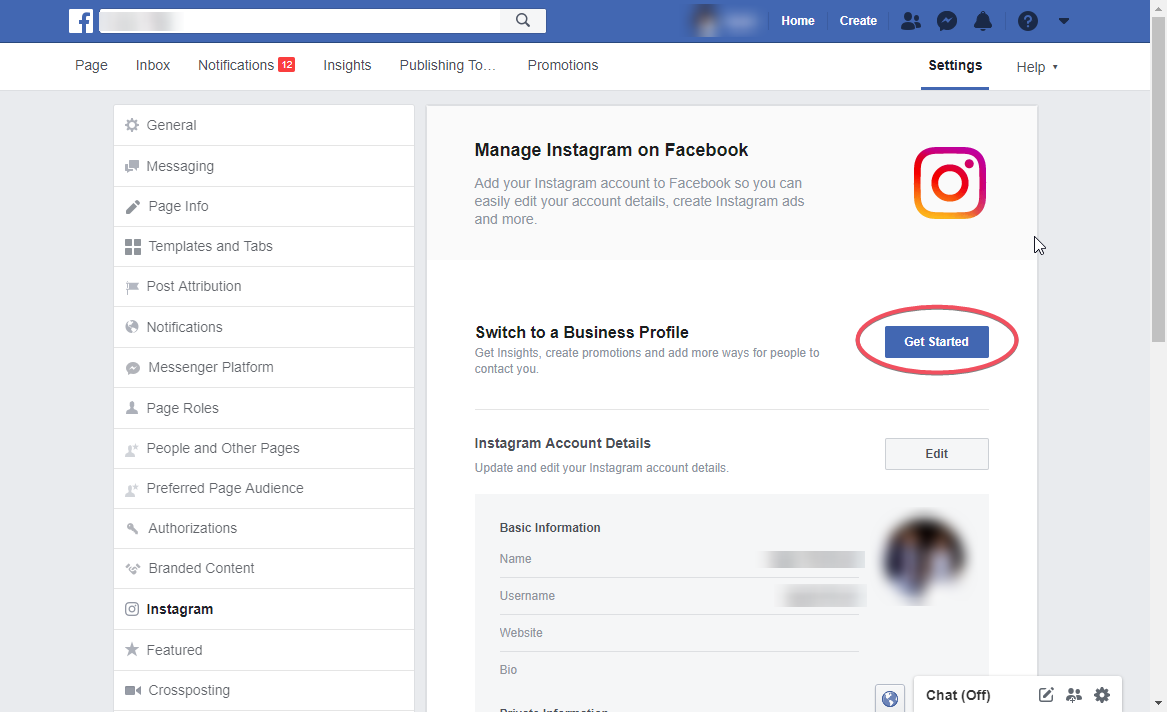
Task: Go to the Publishing Tools tab
Action: (x=447, y=65)
